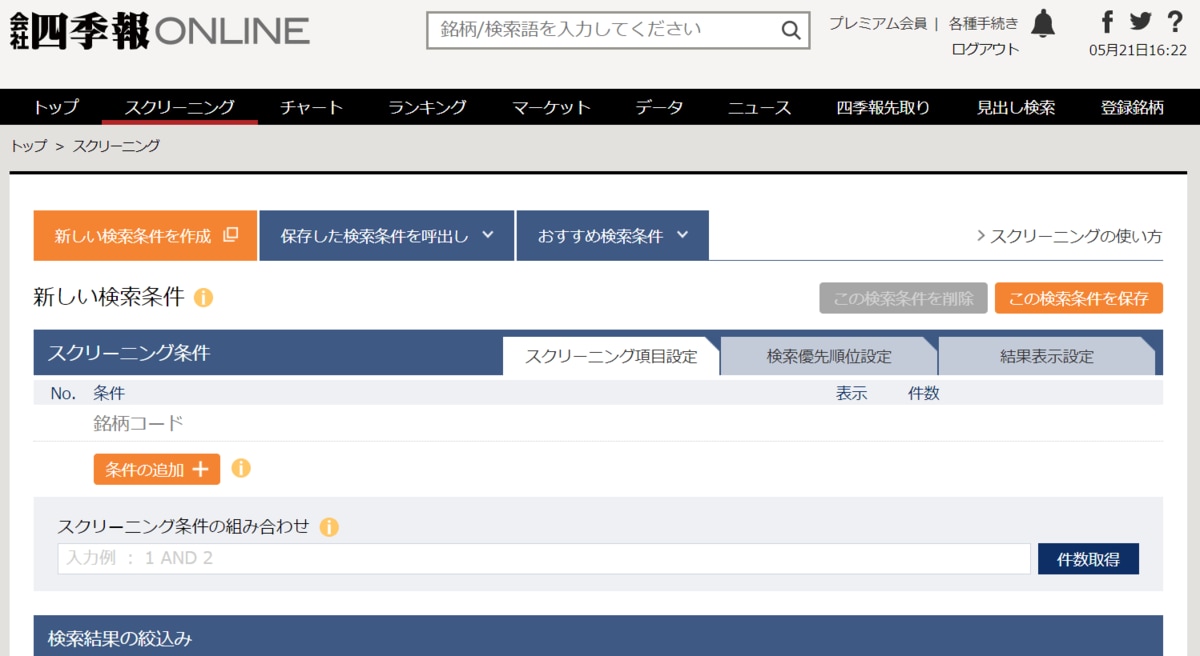Switch to 結果表示設定 tab
The width and height of the screenshot is (1200, 656).
(1046, 356)
